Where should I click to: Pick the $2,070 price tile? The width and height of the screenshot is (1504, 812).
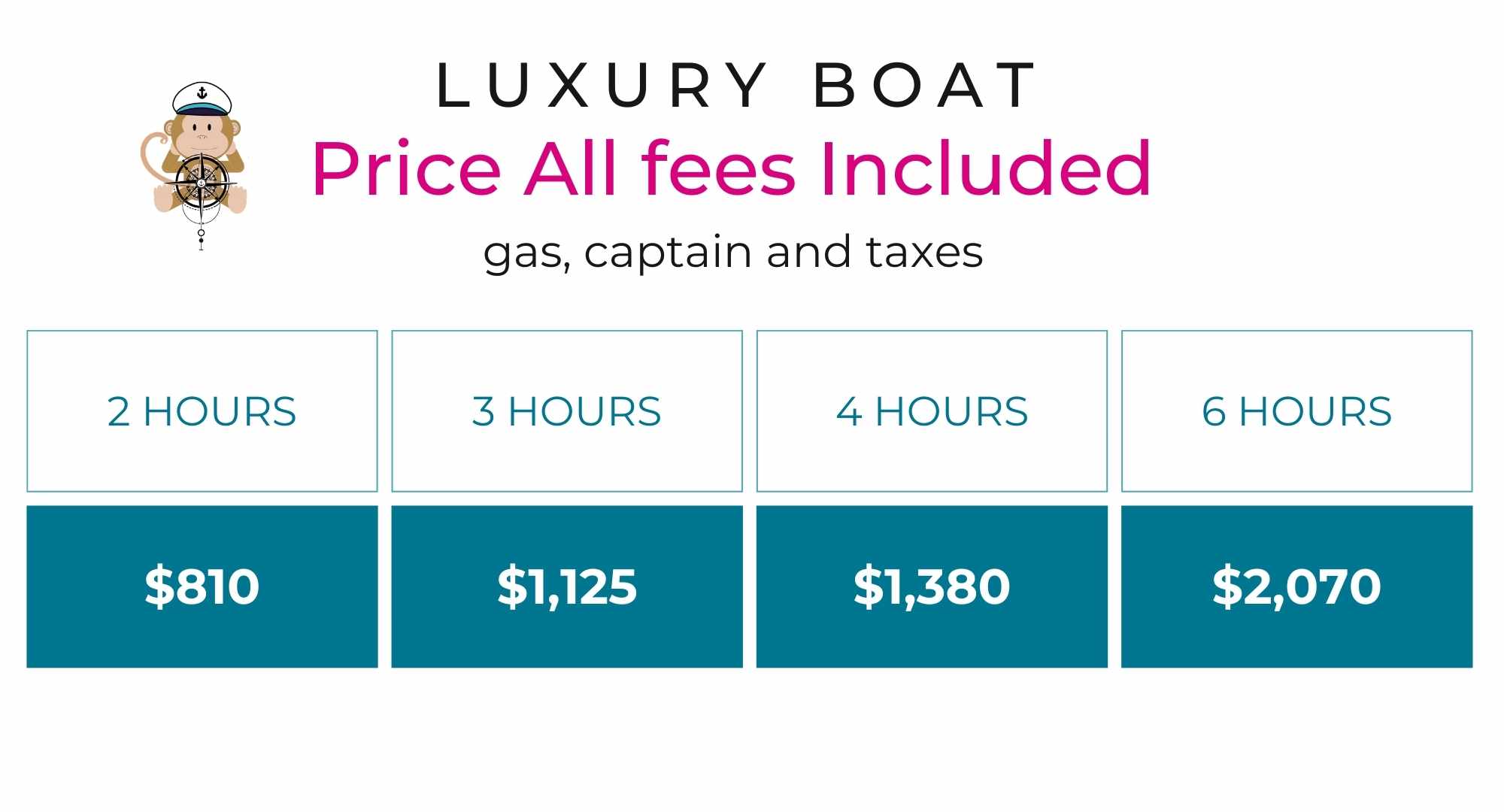pos(1296,586)
